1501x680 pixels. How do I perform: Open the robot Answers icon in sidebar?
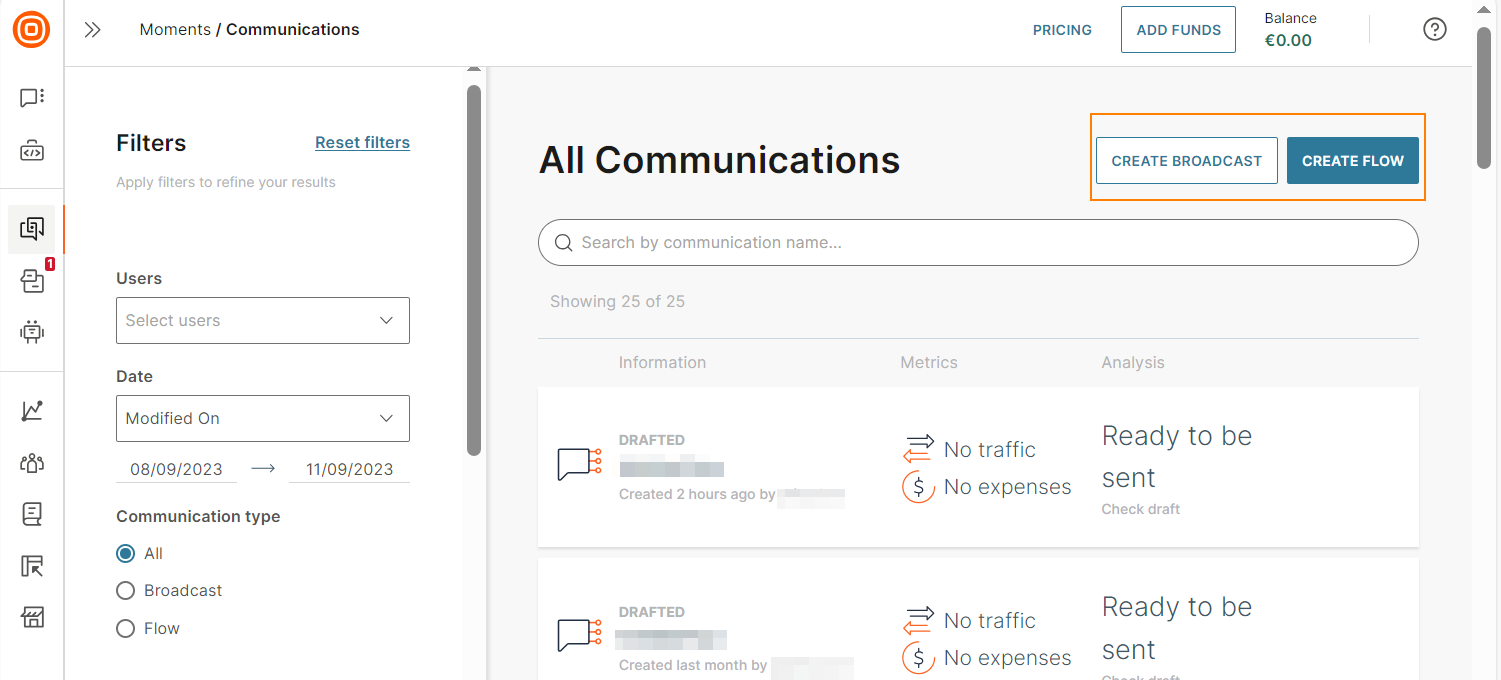point(32,332)
